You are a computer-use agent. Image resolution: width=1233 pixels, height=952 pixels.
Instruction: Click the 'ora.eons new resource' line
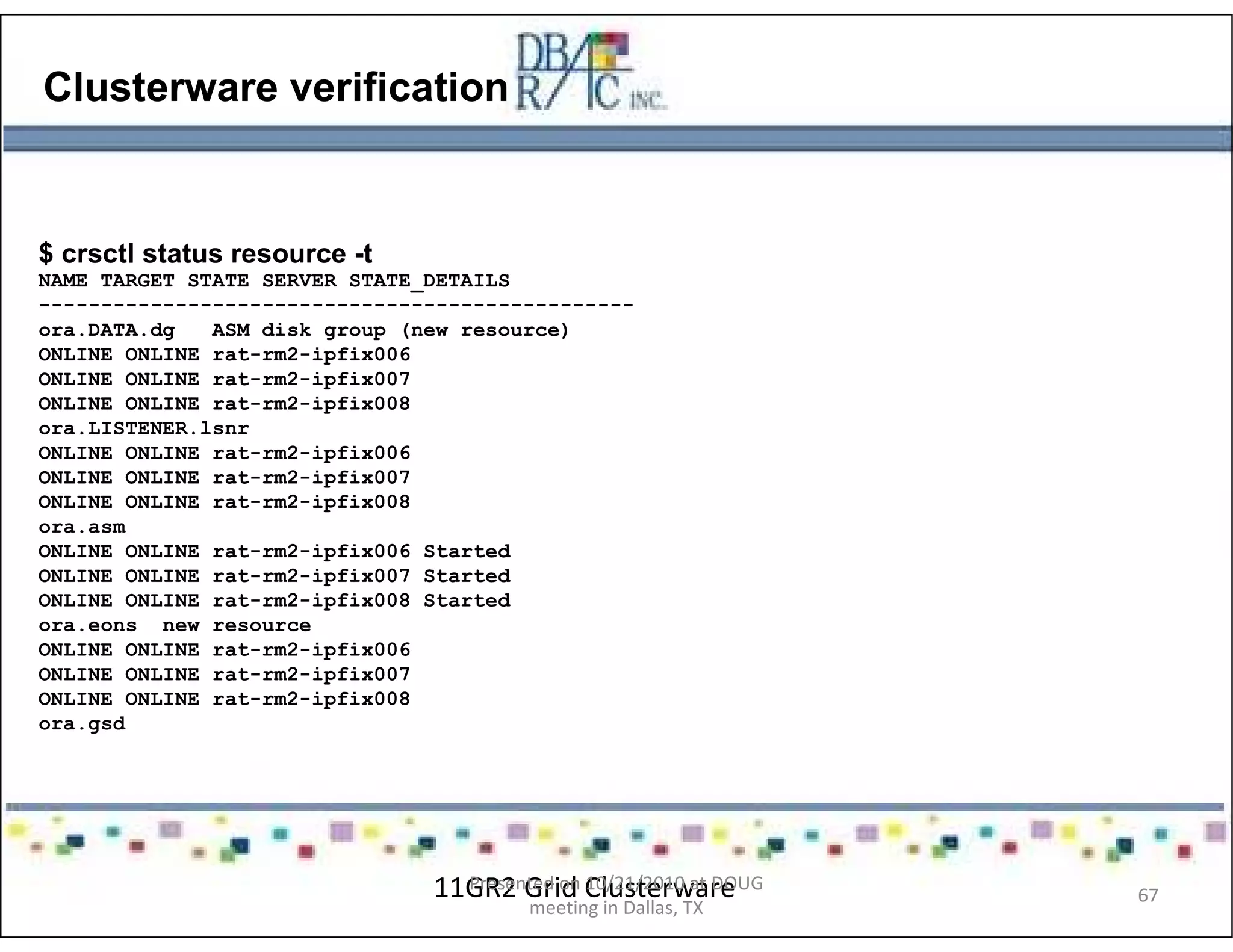pyautogui.click(x=175, y=626)
